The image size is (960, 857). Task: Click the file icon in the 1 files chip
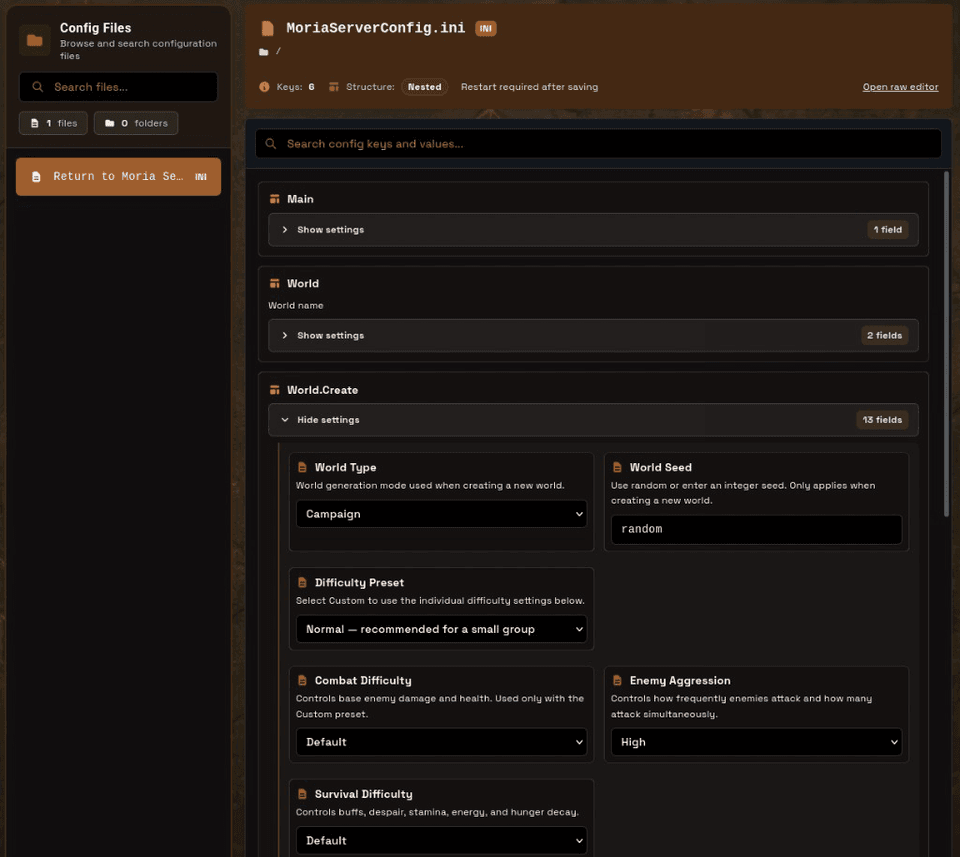(x=35, y=123)
